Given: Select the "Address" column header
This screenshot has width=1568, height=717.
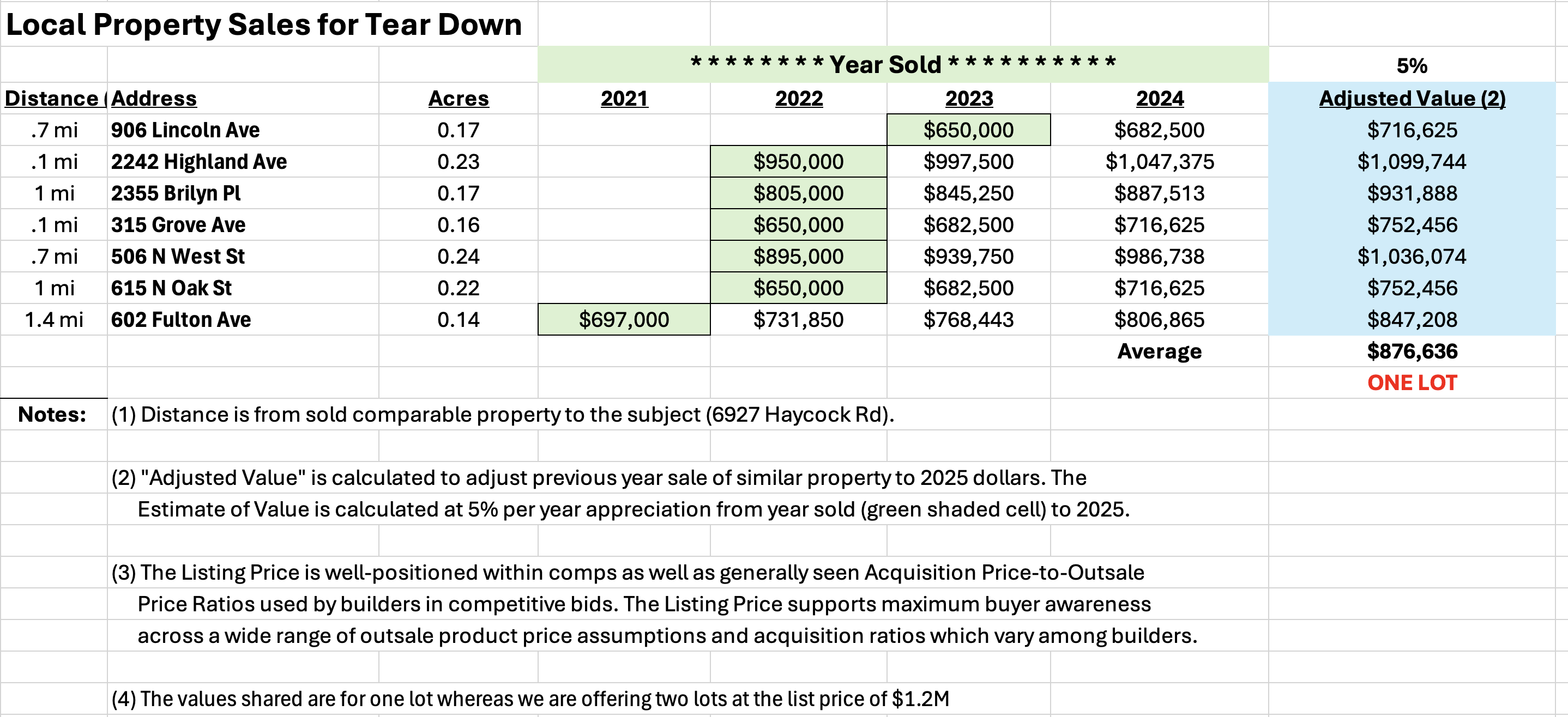Looking at the screenshot, I should [154, 99].
